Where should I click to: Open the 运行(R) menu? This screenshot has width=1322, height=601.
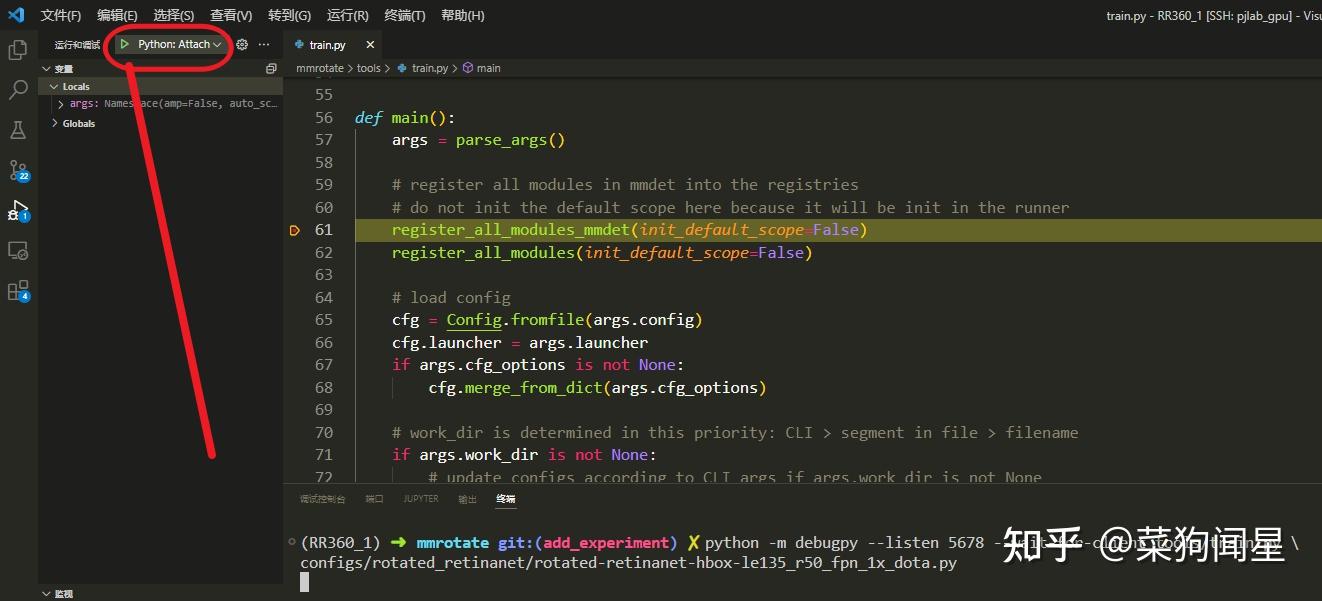pyautogui.click(x=346, y=15)
